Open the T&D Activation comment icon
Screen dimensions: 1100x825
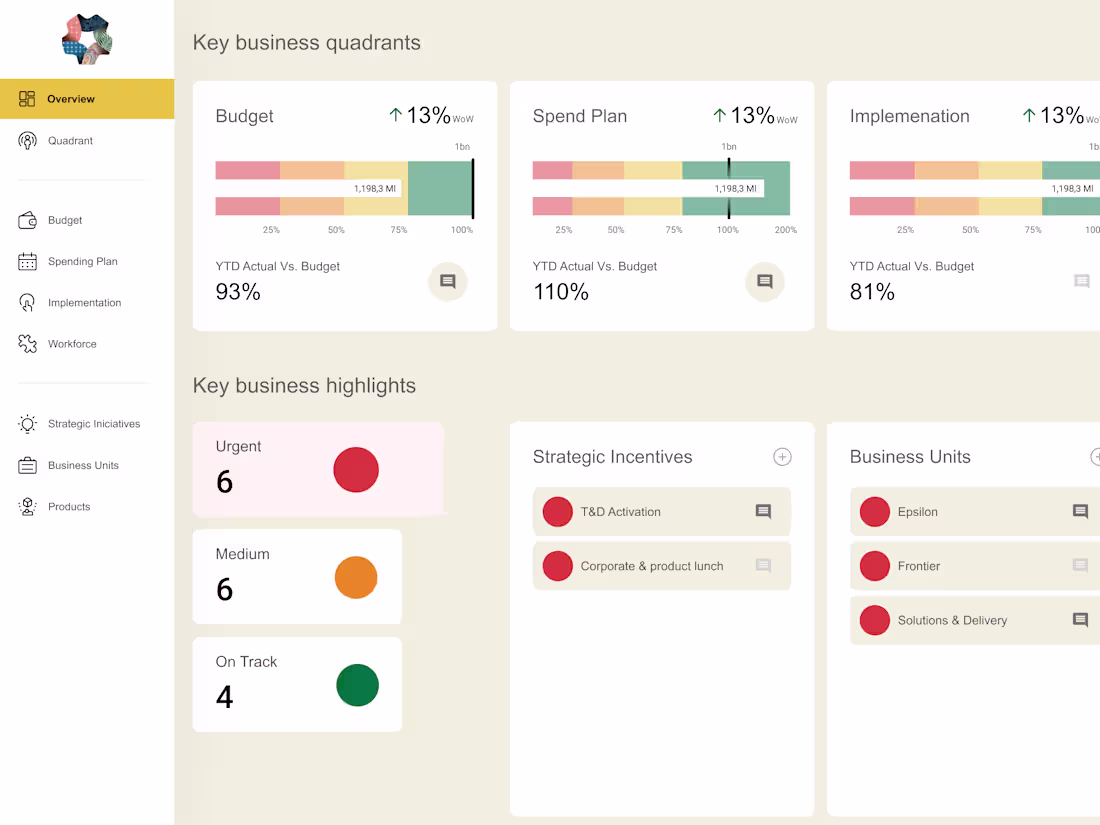pos(763,512)
